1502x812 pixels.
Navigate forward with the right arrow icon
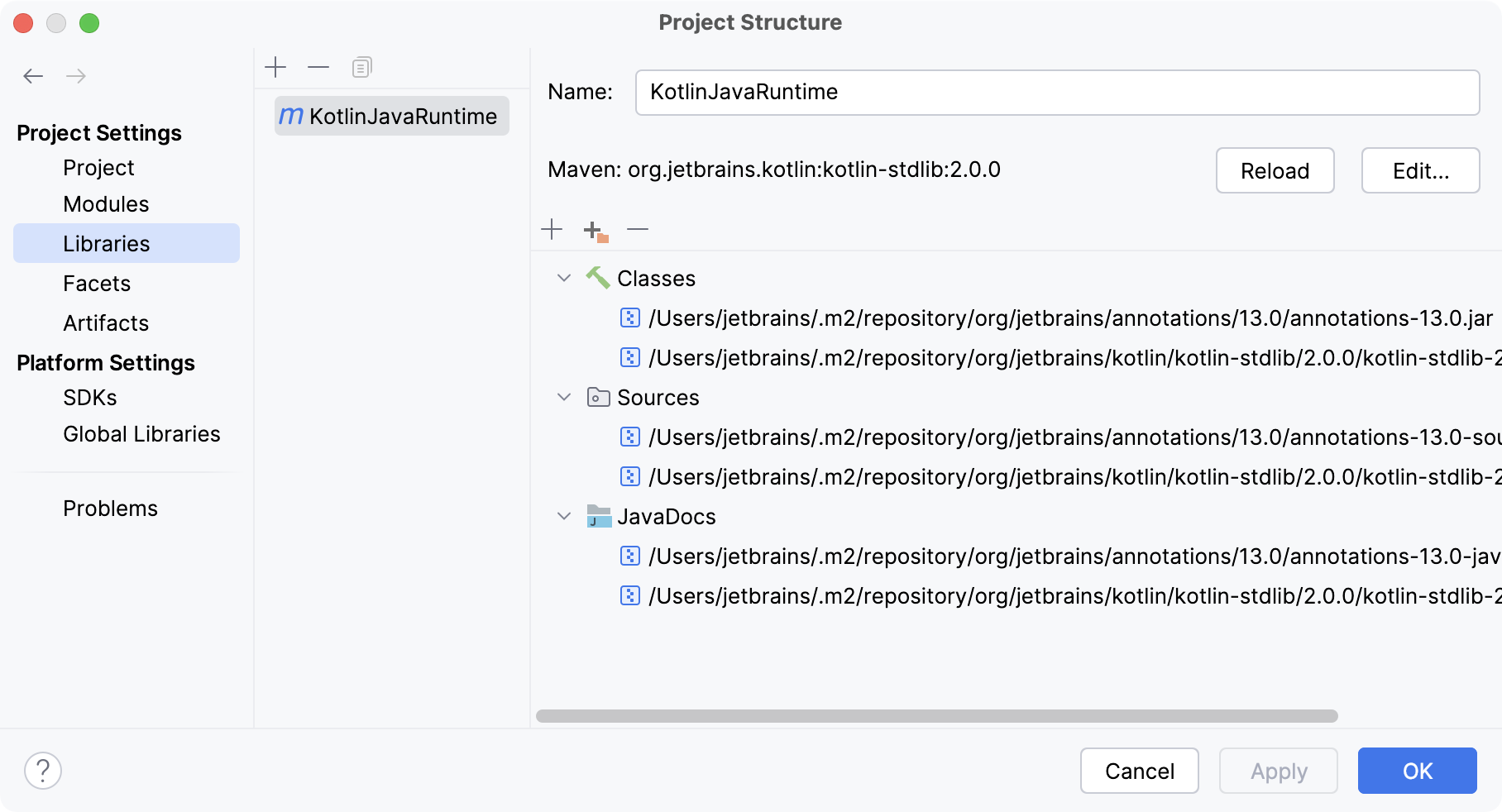click(76, 75)
